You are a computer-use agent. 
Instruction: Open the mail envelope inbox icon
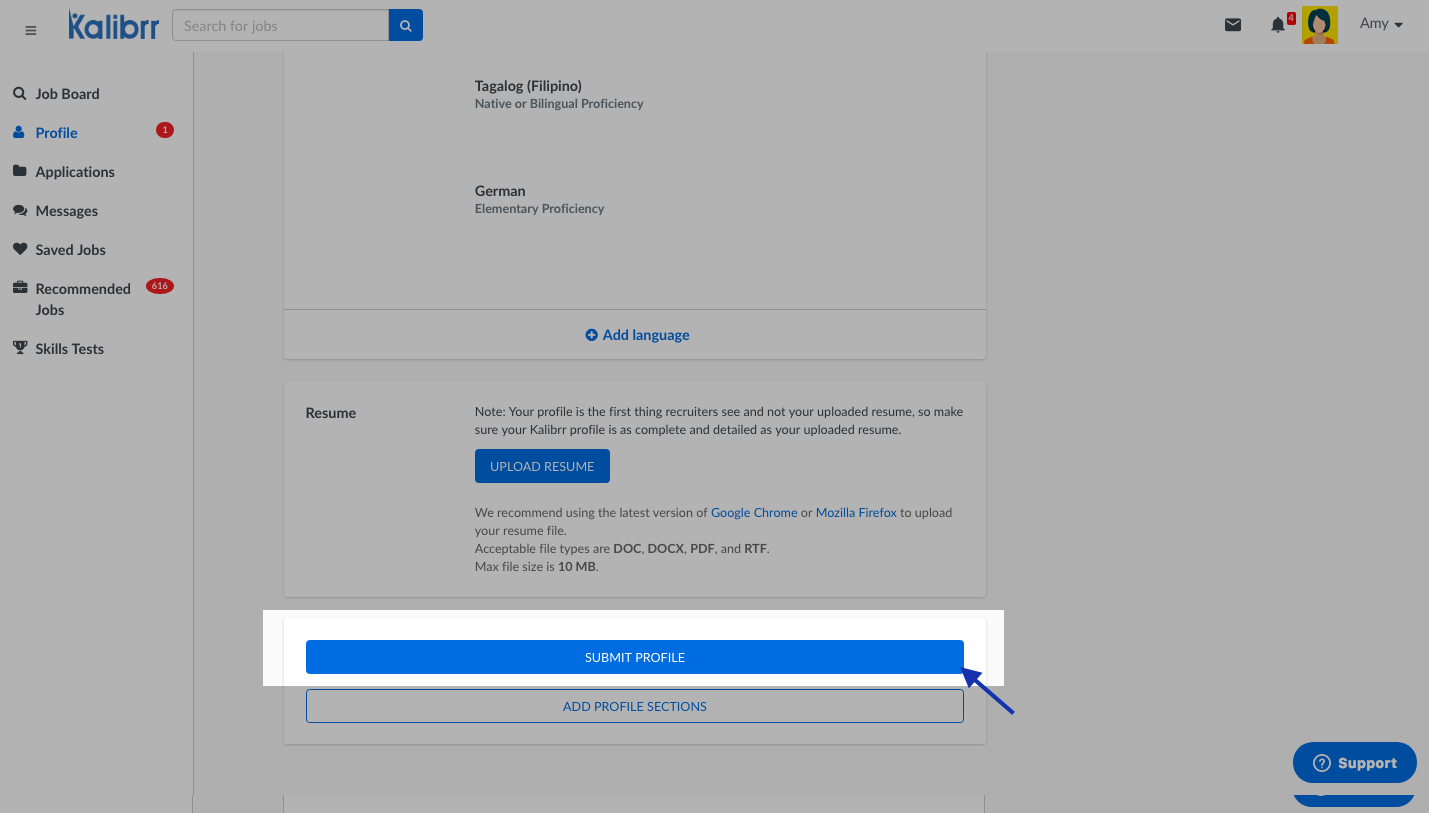[1233, 25]
